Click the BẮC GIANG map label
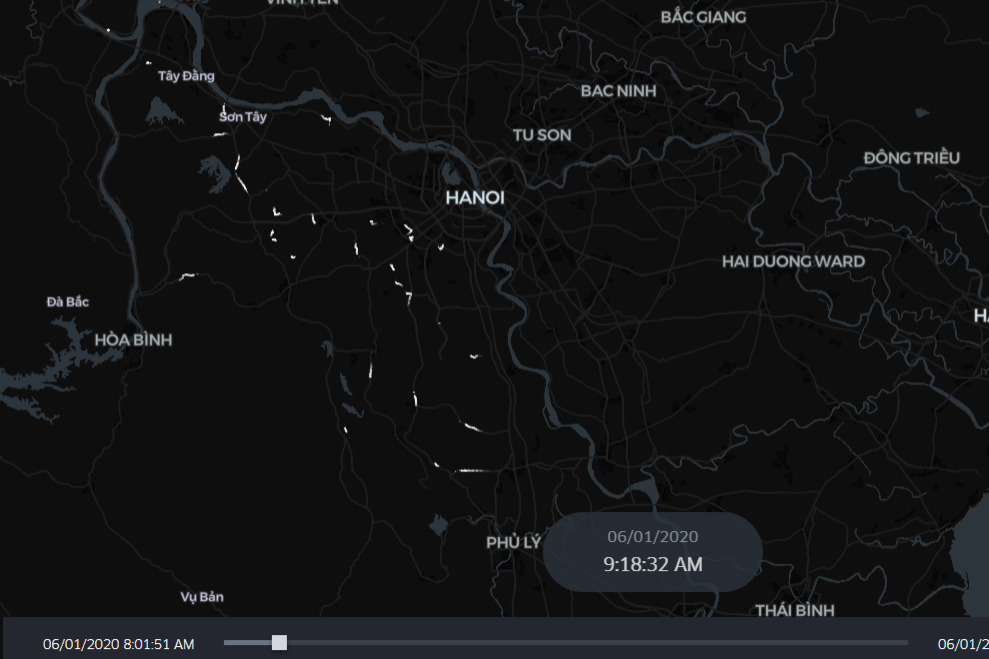This screenshot has height=659, width=989. click(703, 17)
